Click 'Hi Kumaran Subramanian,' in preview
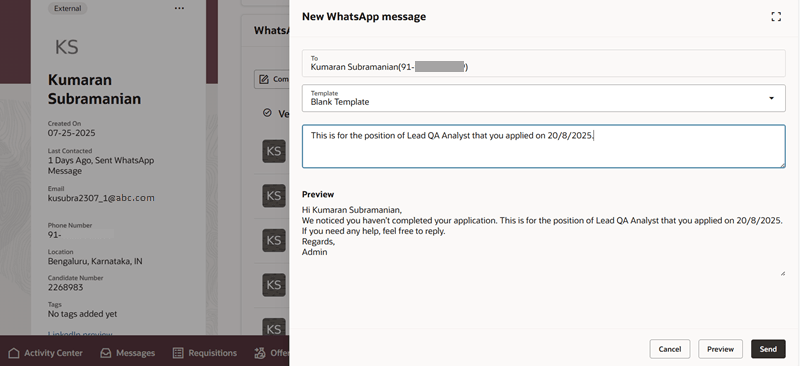Image resolution: width=800 pixels, height=366 pixels. tap(352, 210)
